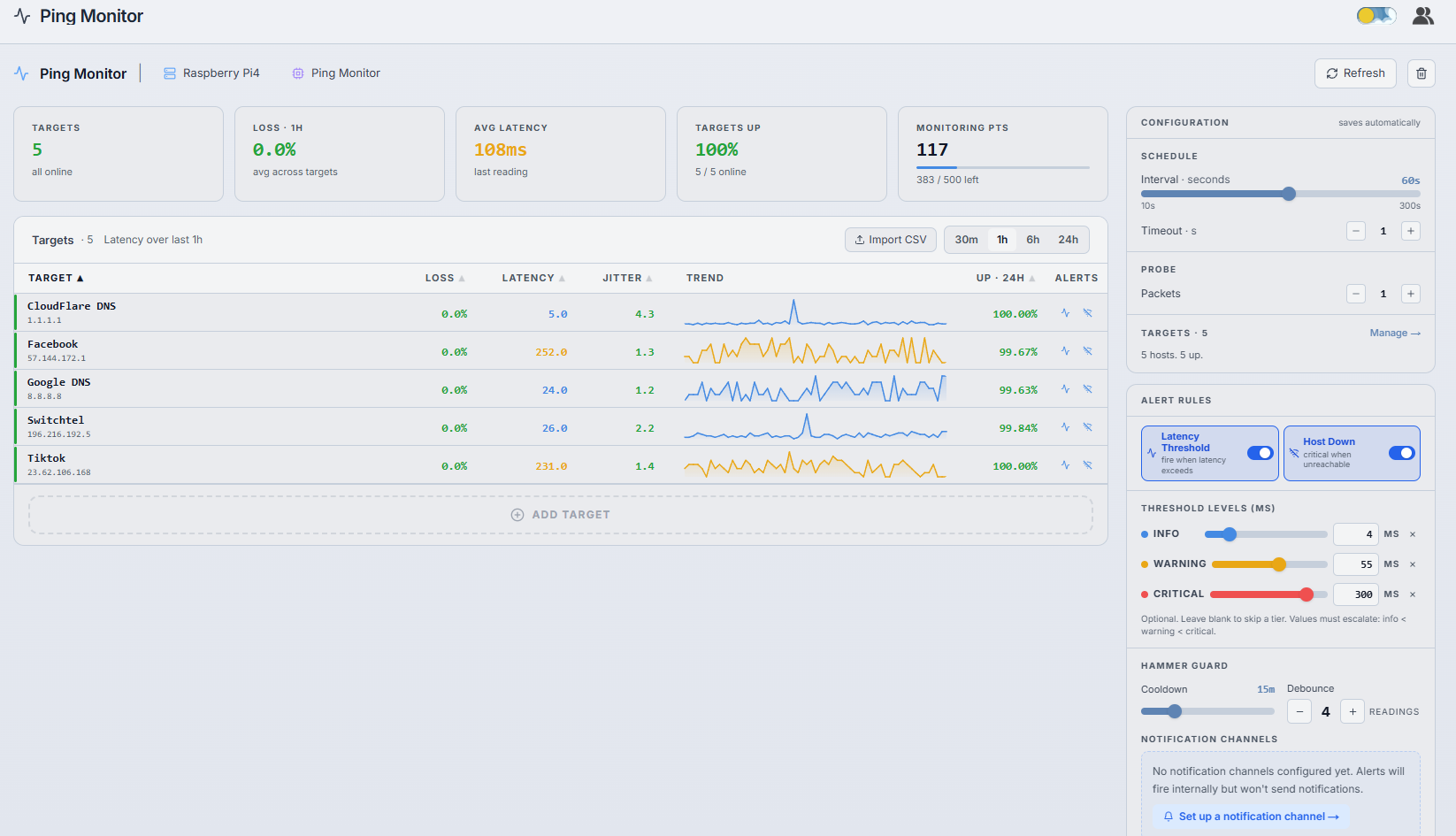Toggle latency alert for Facebook row
The image size is (1456, 836).
point(1066,351)
